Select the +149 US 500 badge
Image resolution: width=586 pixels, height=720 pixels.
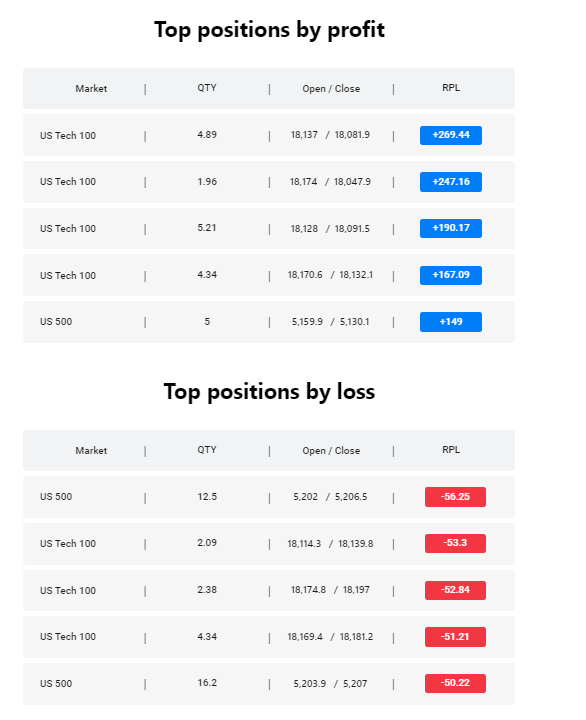tap(451, 322)
